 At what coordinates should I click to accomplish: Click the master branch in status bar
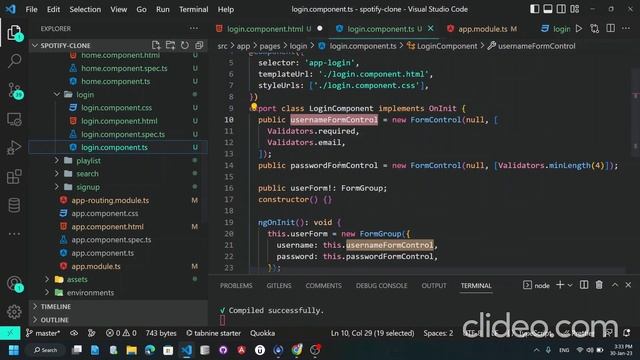[43, 333]
